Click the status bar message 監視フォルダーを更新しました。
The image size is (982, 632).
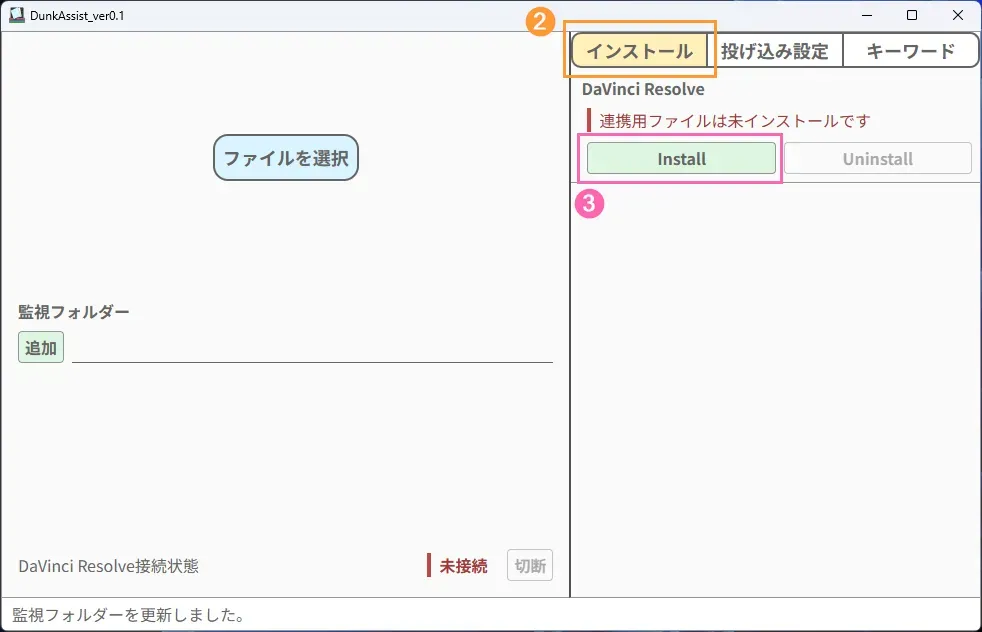pos(128,614)
